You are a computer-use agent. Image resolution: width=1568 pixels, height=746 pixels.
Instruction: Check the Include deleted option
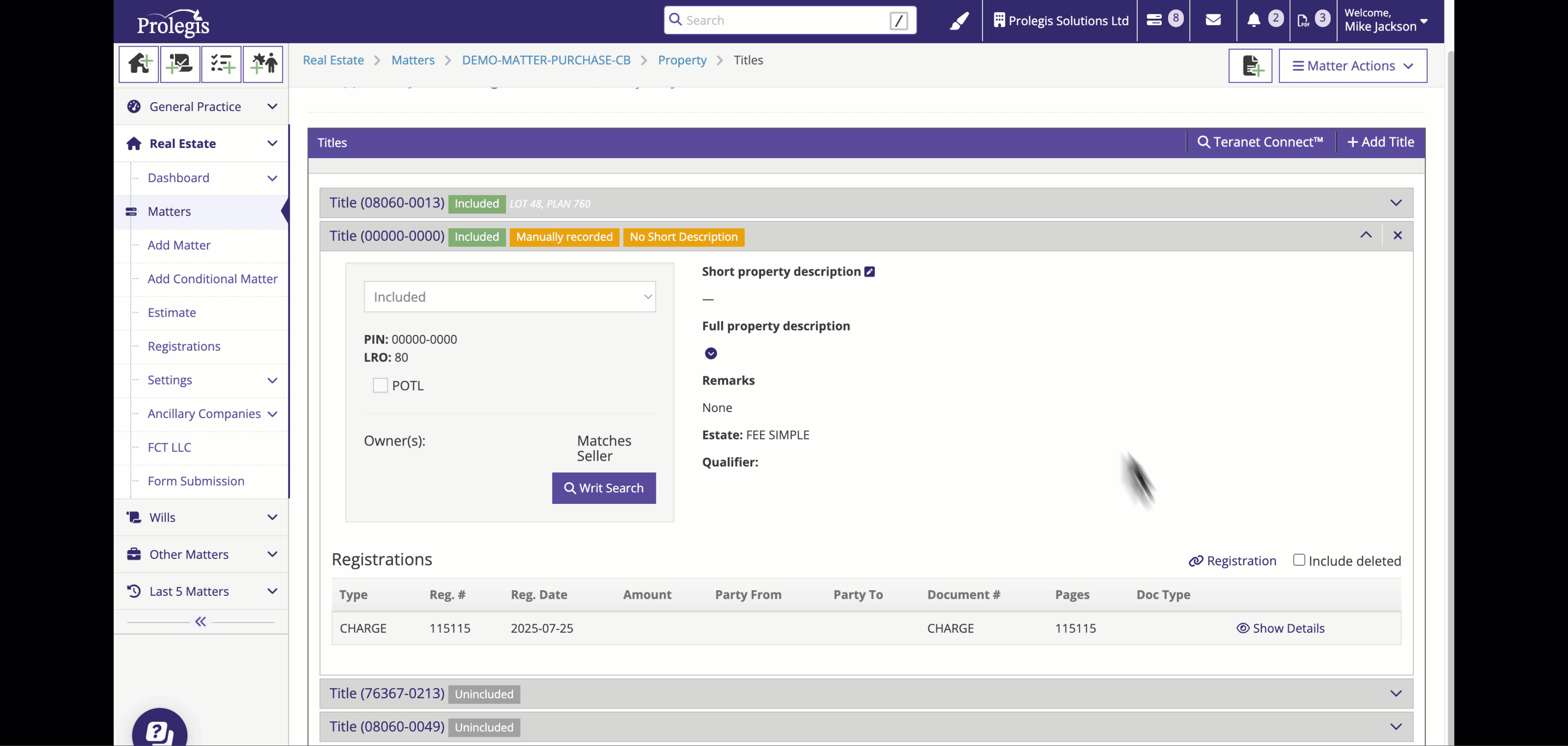[1300, 559]
